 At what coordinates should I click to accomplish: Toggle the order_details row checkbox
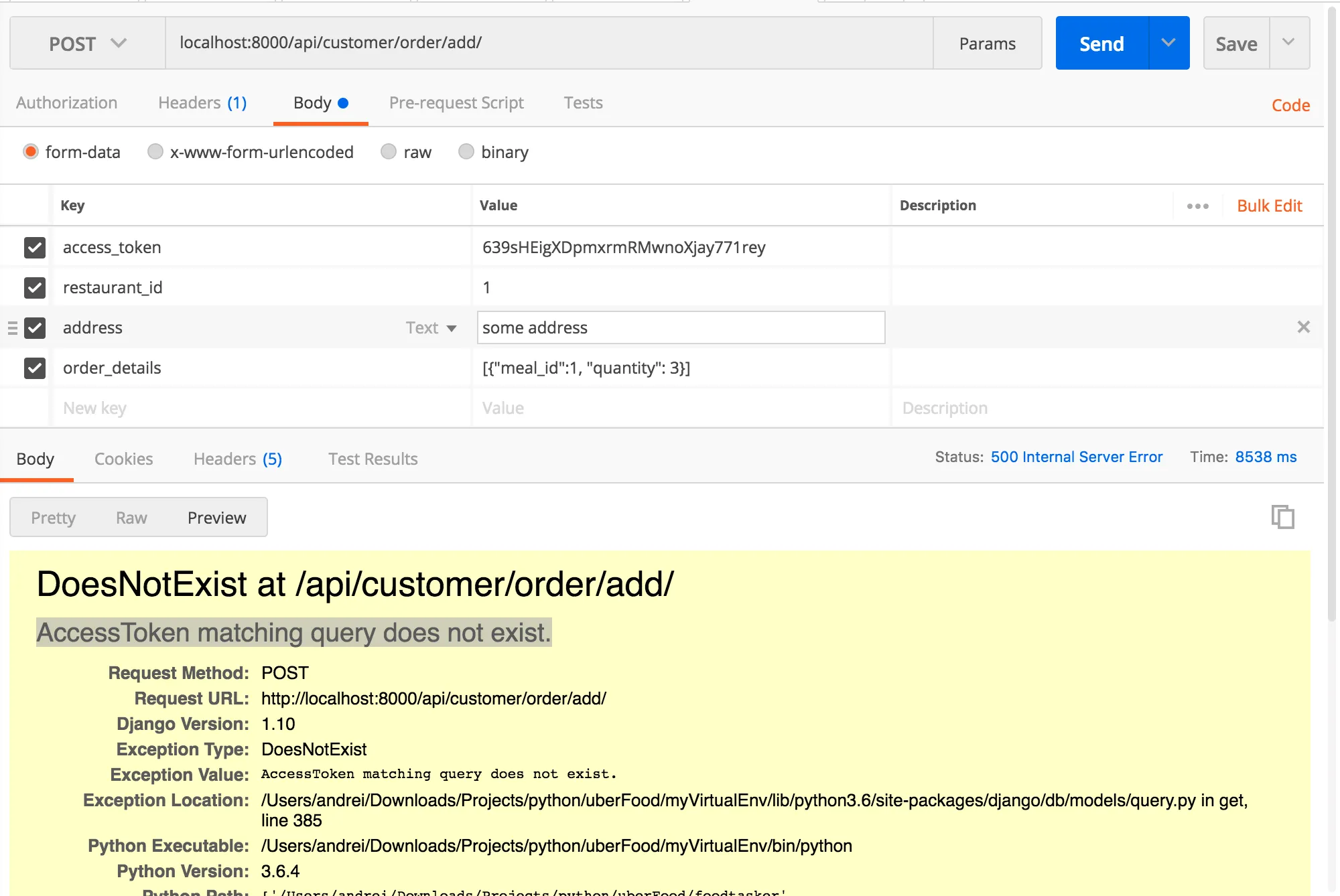coord(35,368)
